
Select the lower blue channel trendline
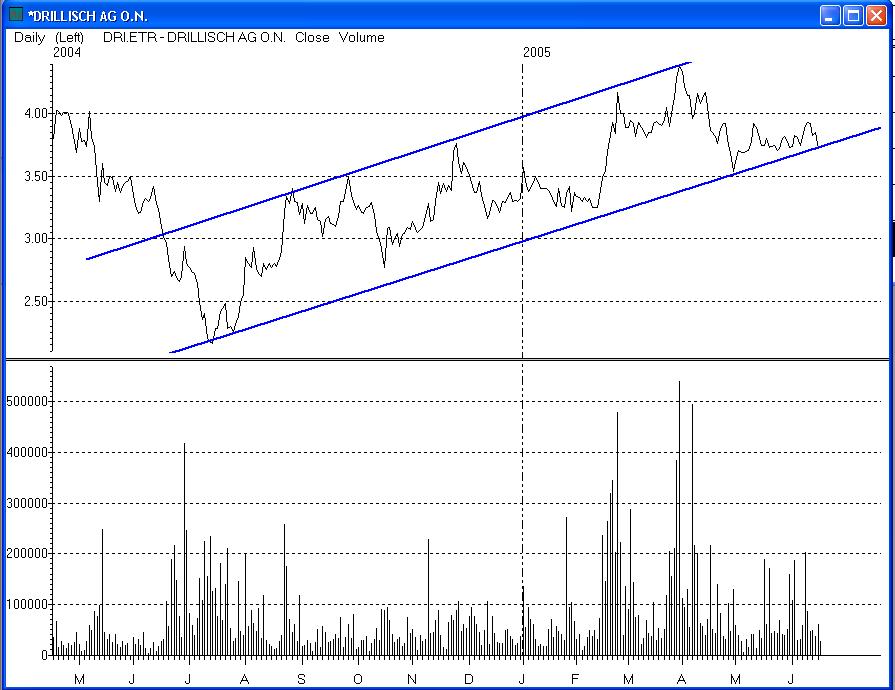(x=525, y=240)
